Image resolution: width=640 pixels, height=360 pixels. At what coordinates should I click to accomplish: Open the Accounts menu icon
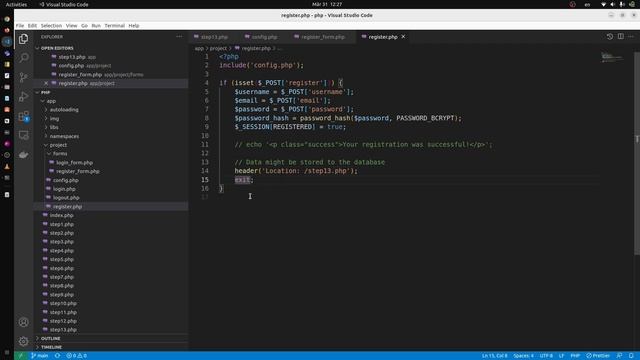tap(24, 322)
